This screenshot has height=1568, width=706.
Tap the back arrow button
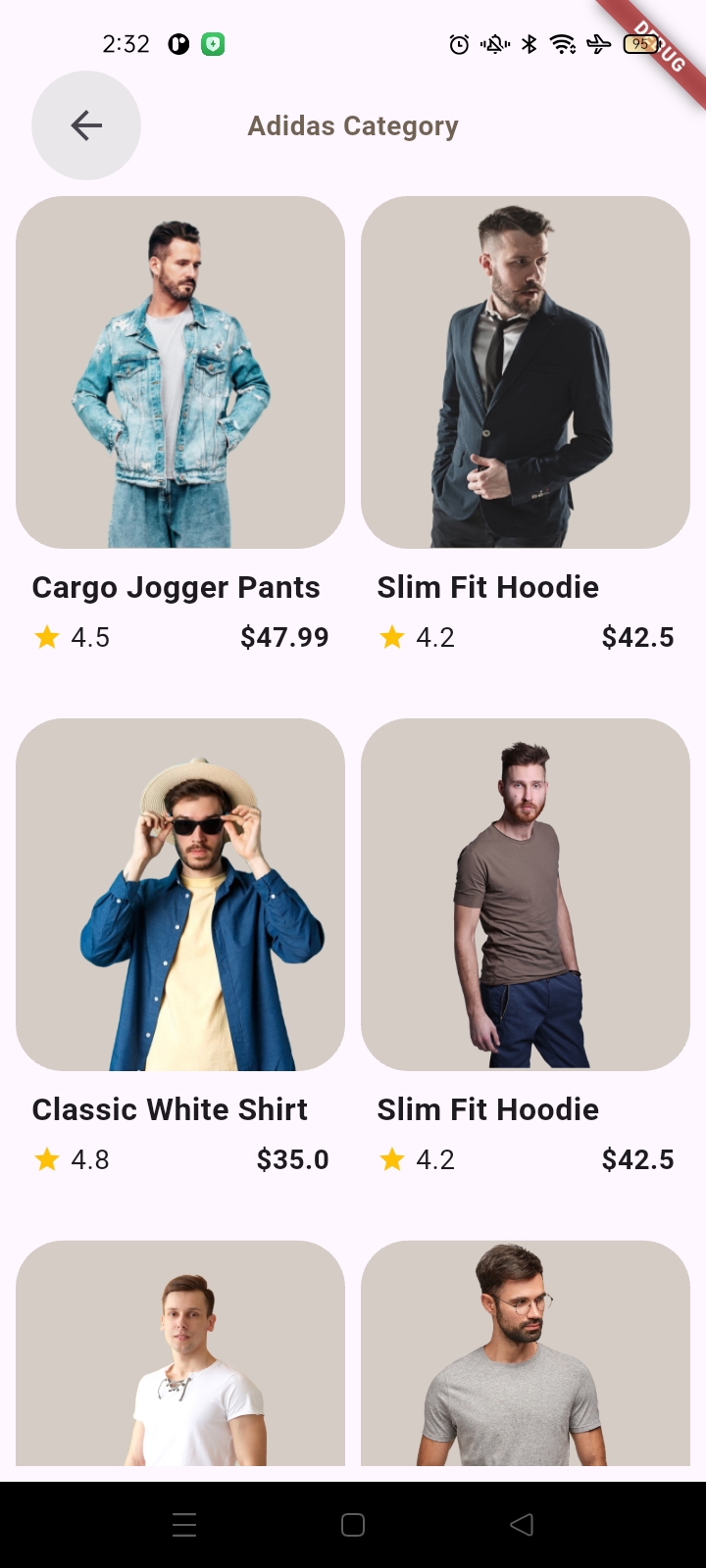[86, 125]
